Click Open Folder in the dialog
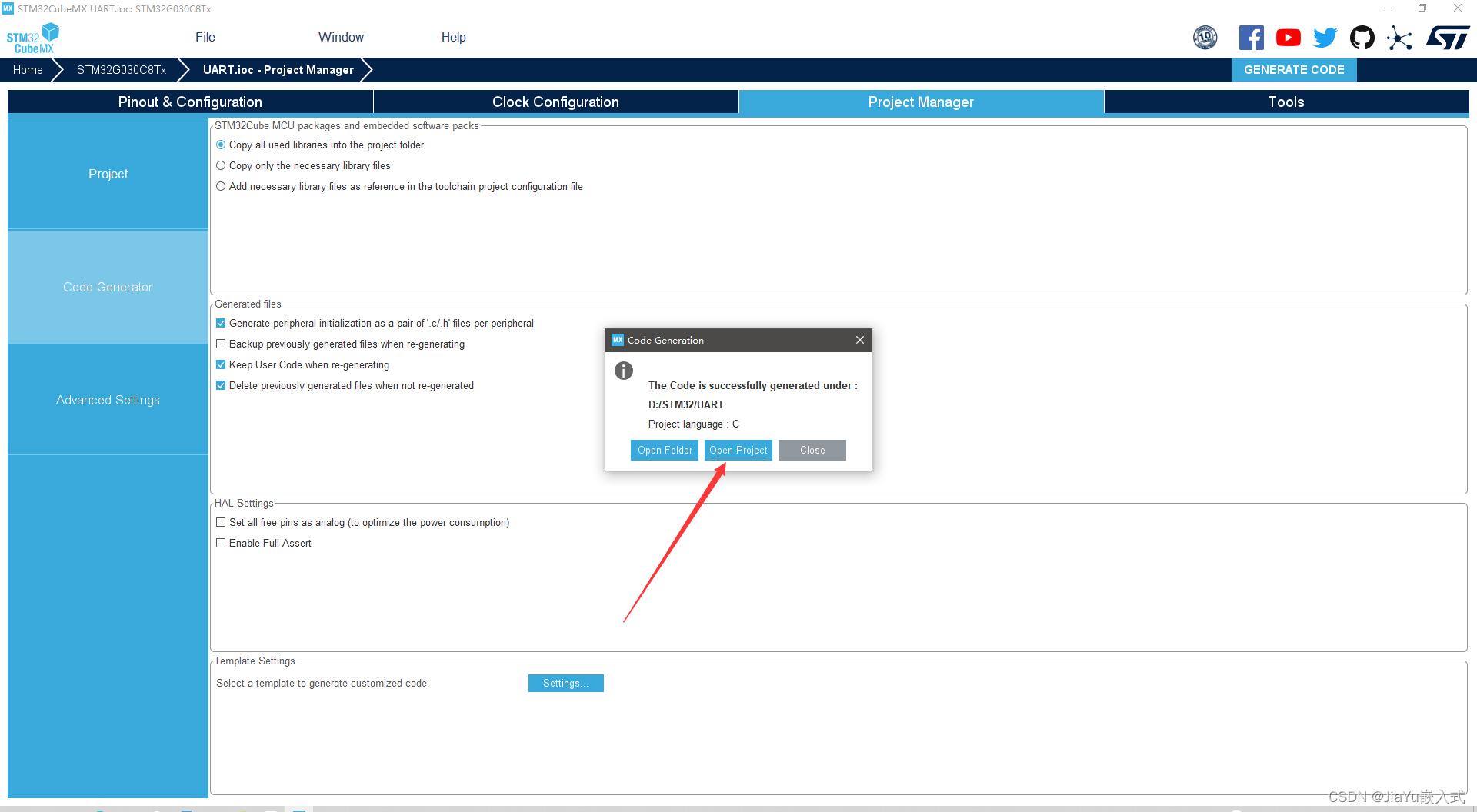 [x=665, y=450]
